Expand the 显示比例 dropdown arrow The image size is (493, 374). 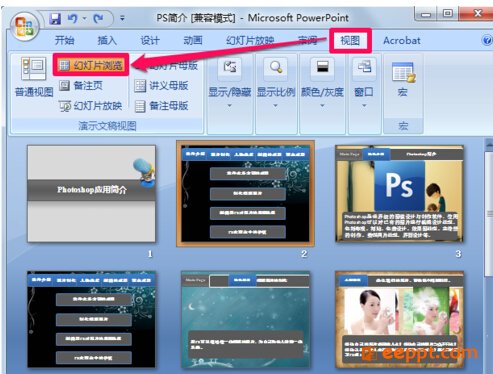point(276,106)
